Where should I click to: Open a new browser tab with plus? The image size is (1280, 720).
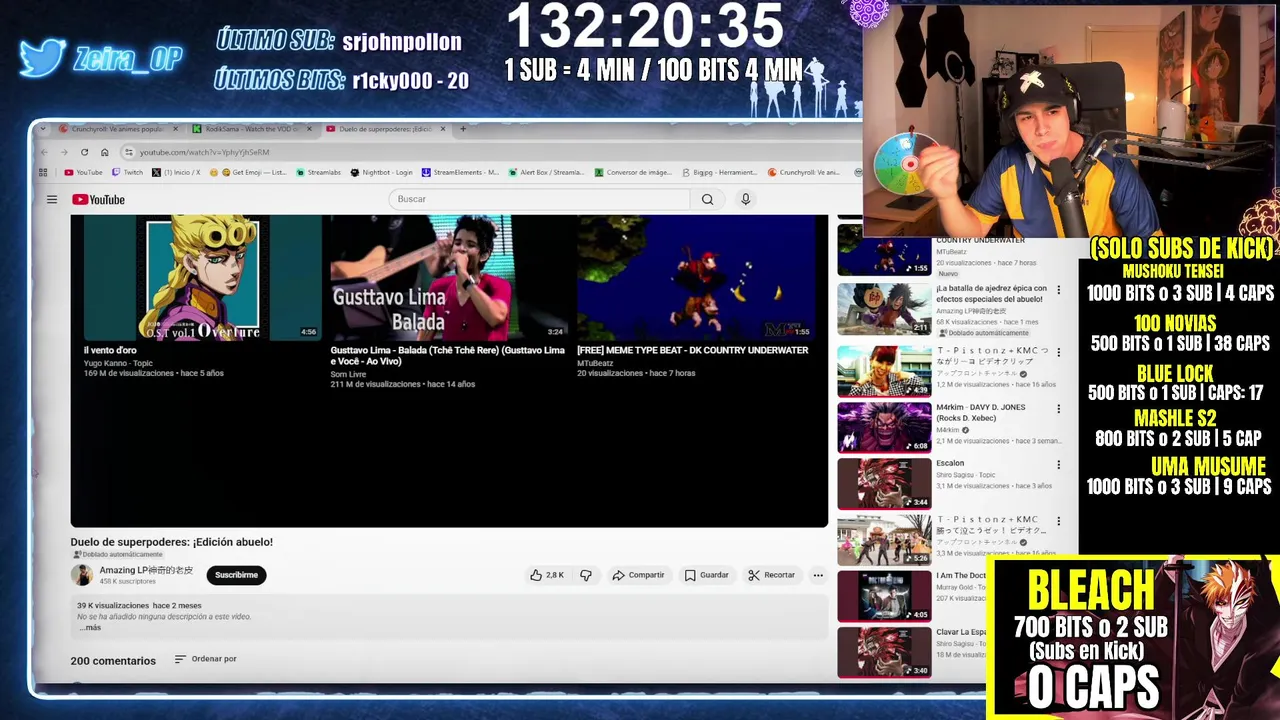pyautogui.click(x=463, y=129)
